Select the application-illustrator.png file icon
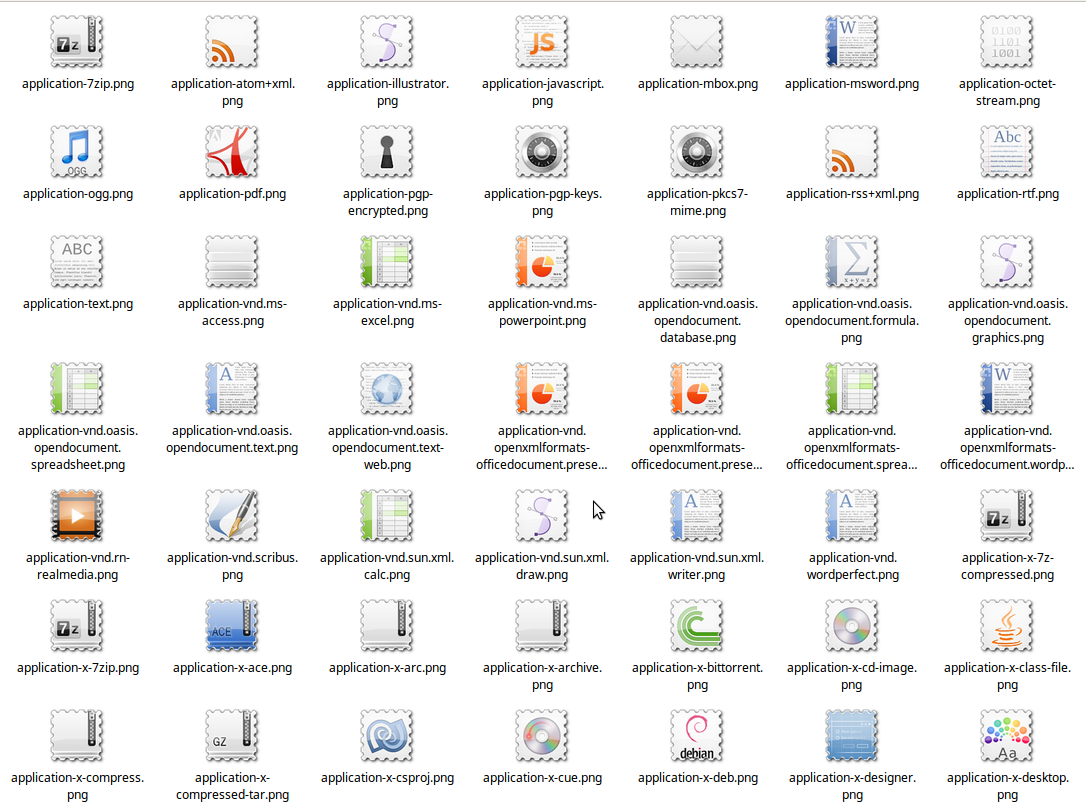The width and height of the screenshot is (1086, 809). pyautogui.click(x=387, y=42)
